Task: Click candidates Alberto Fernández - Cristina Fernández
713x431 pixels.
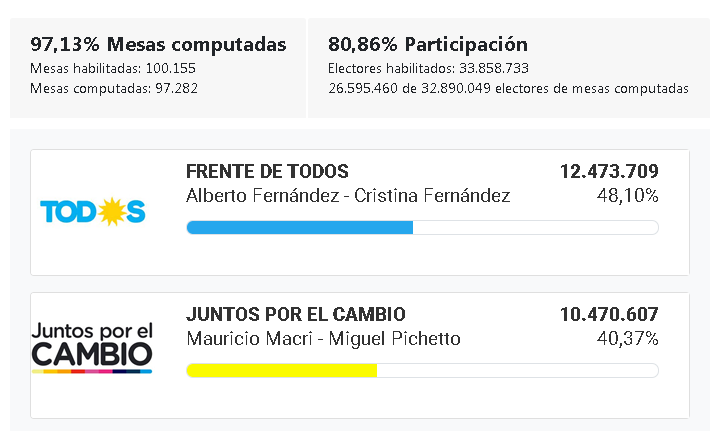Action: pos(348,195)
